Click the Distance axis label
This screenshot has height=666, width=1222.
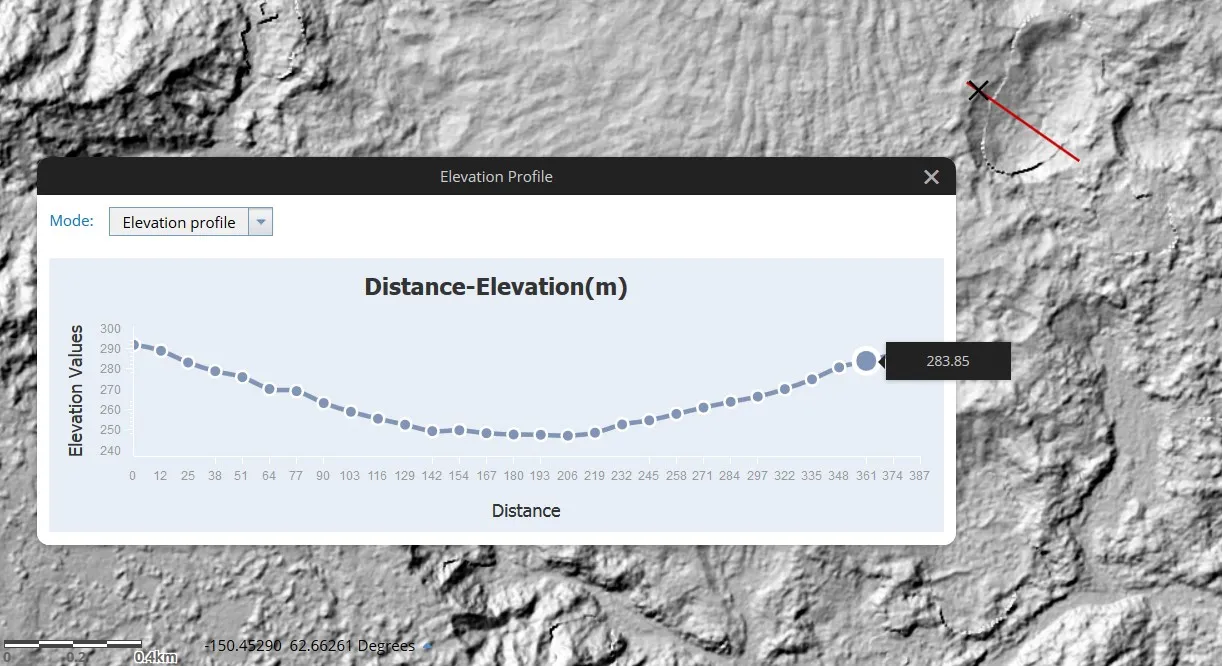point(526,511)
